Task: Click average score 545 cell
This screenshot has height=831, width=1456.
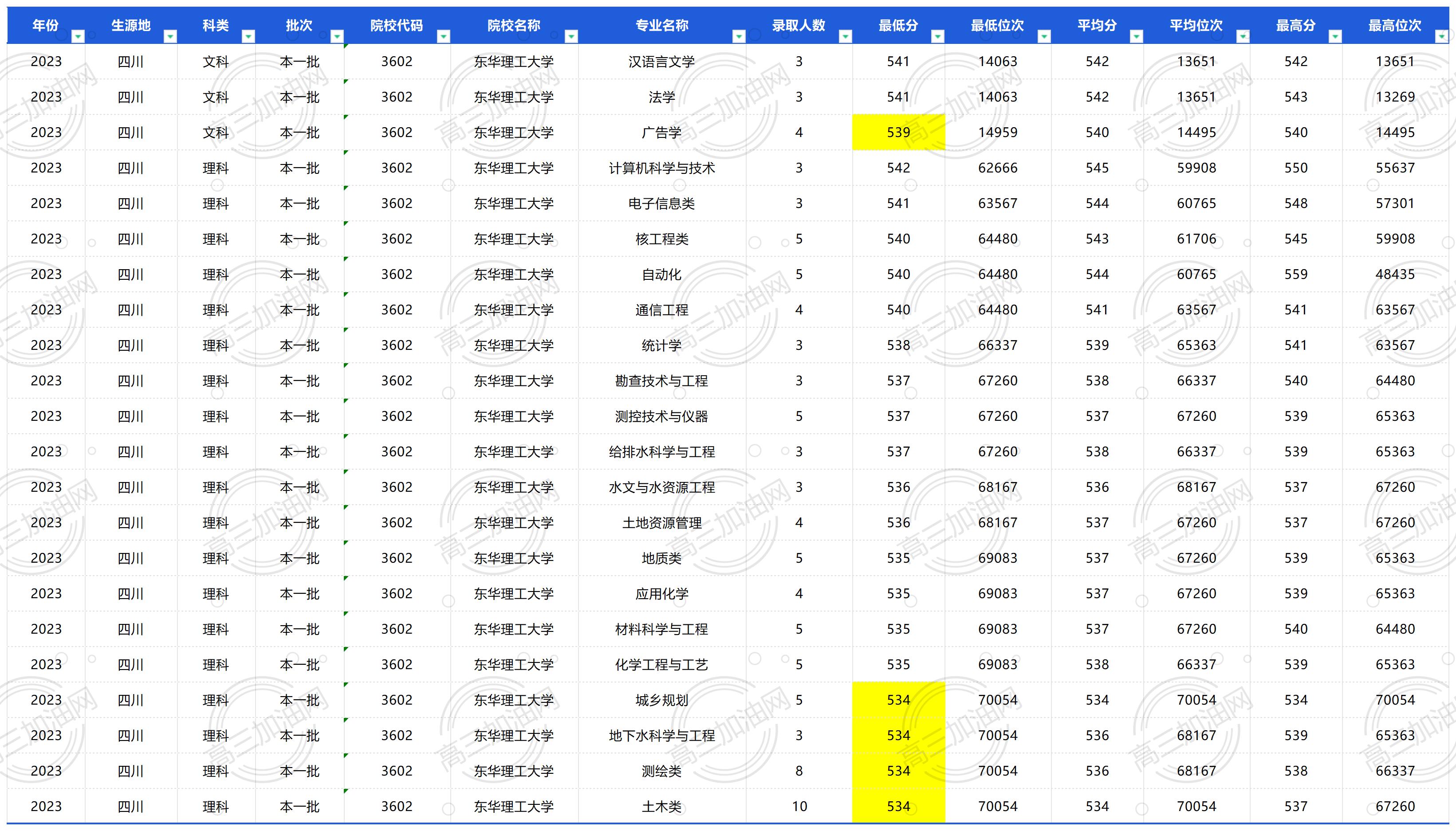Action: tap(1098, 168)
